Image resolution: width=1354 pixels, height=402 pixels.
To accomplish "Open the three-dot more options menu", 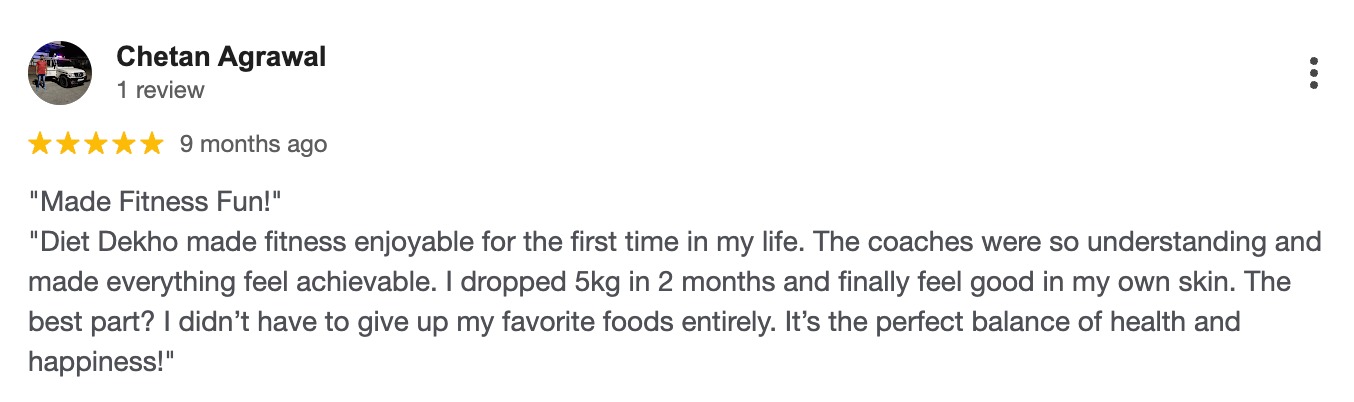I will [x=1313, y=73].
